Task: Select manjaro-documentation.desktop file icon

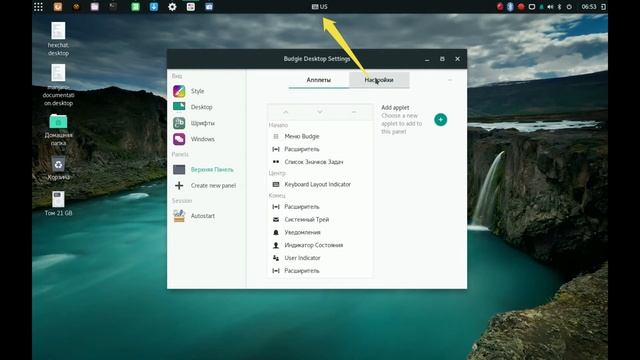Action: tap(58, 85)
